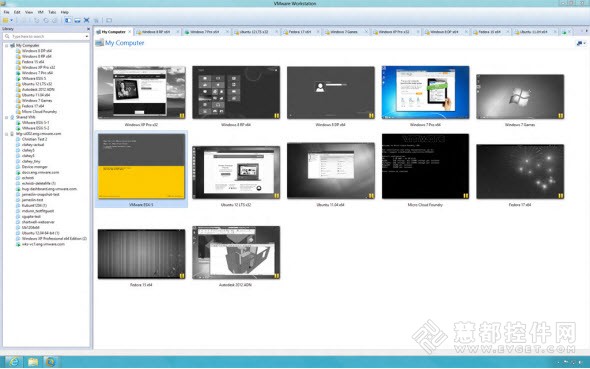
Task: Click the File Explorer taskbar icon
Action: click(33, 362)
